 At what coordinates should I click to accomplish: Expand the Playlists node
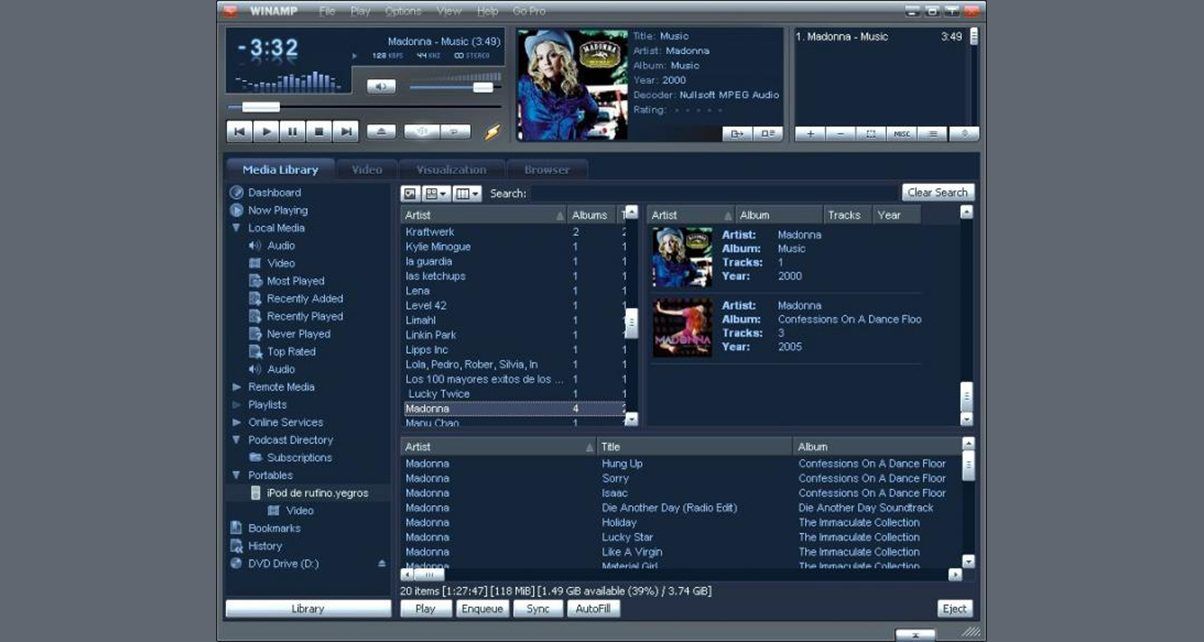tap(237, 405)
